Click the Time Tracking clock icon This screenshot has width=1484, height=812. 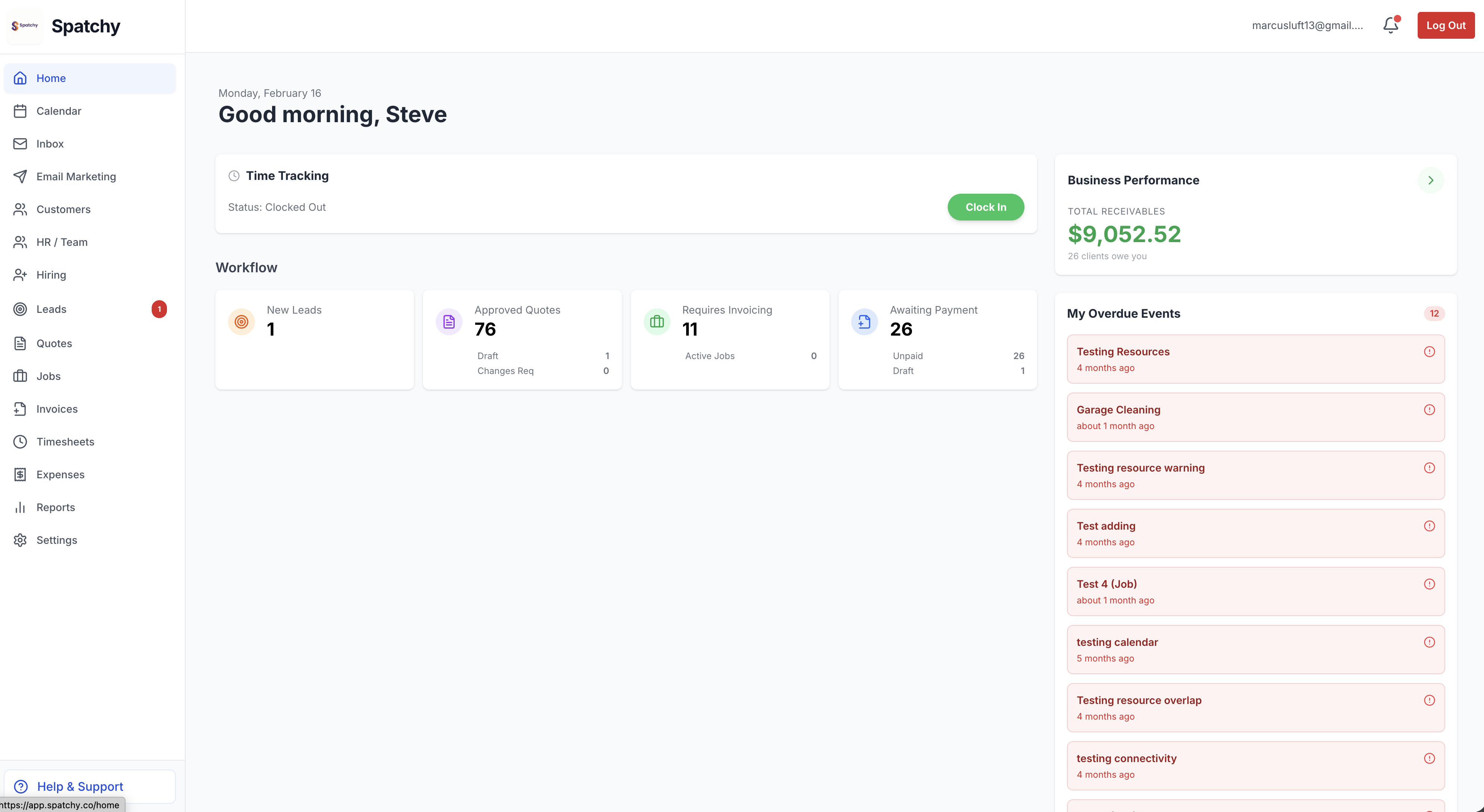point(234,176)
